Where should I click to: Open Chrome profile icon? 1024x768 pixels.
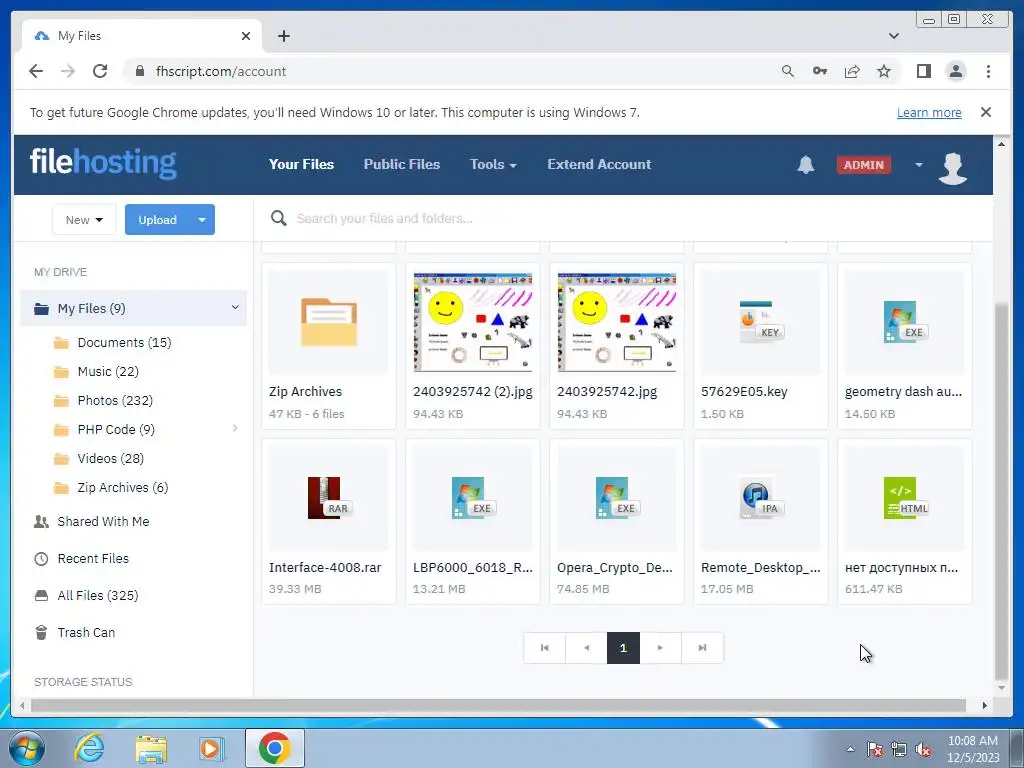click(955, 71)
